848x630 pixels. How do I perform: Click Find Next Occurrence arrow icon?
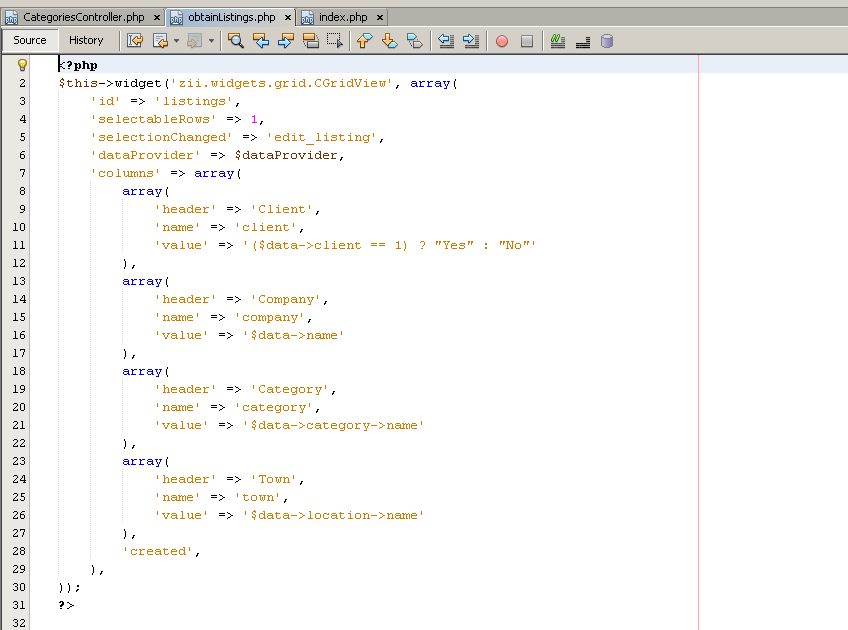point(286,41)
